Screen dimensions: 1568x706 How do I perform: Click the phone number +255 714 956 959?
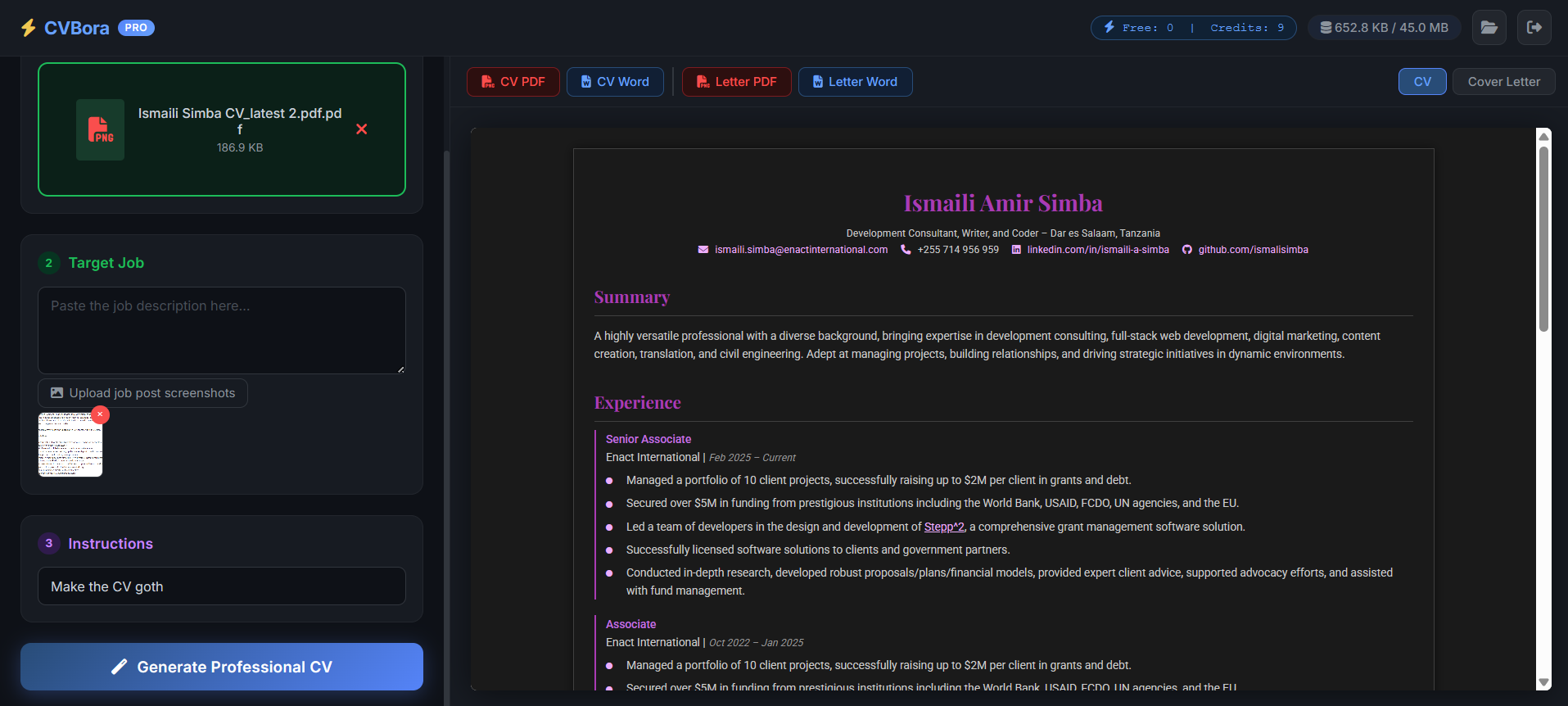(958, 250)
